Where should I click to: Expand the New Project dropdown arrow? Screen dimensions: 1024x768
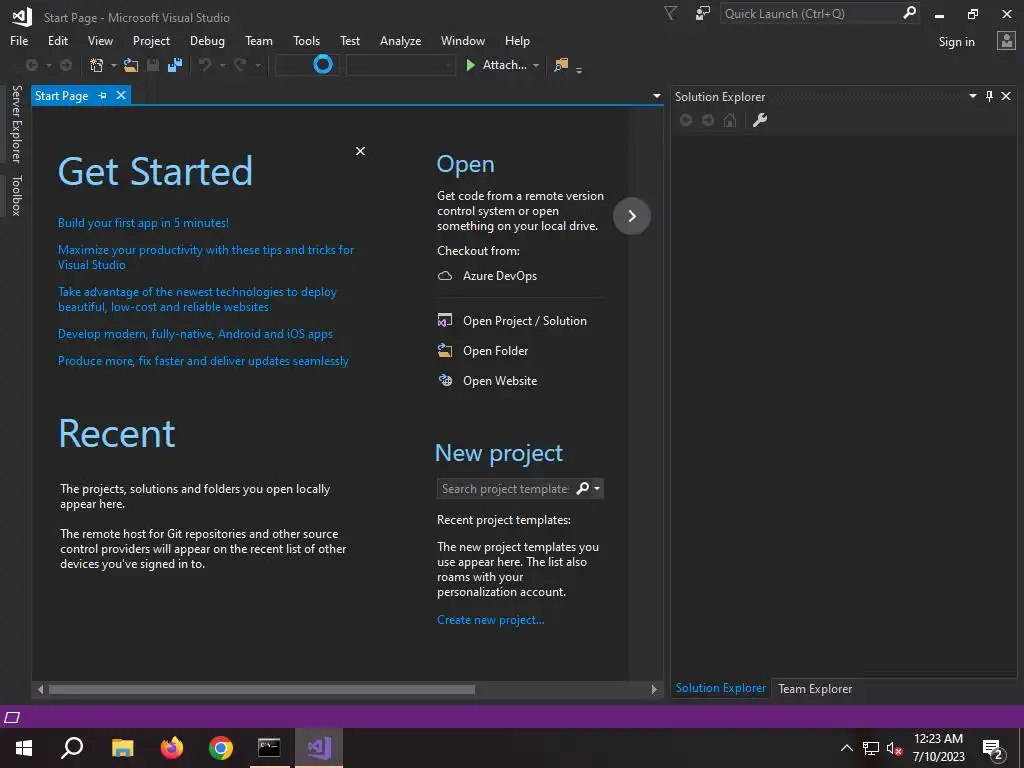coord(113,65)
